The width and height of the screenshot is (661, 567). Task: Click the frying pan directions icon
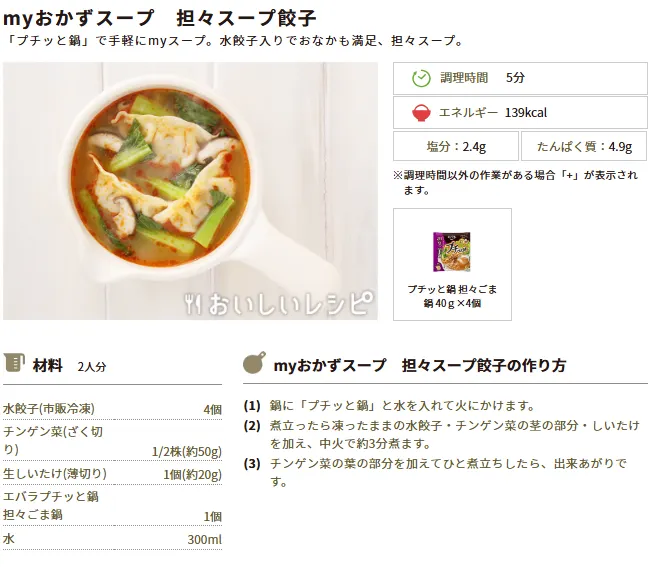click(x=255, y=362)
